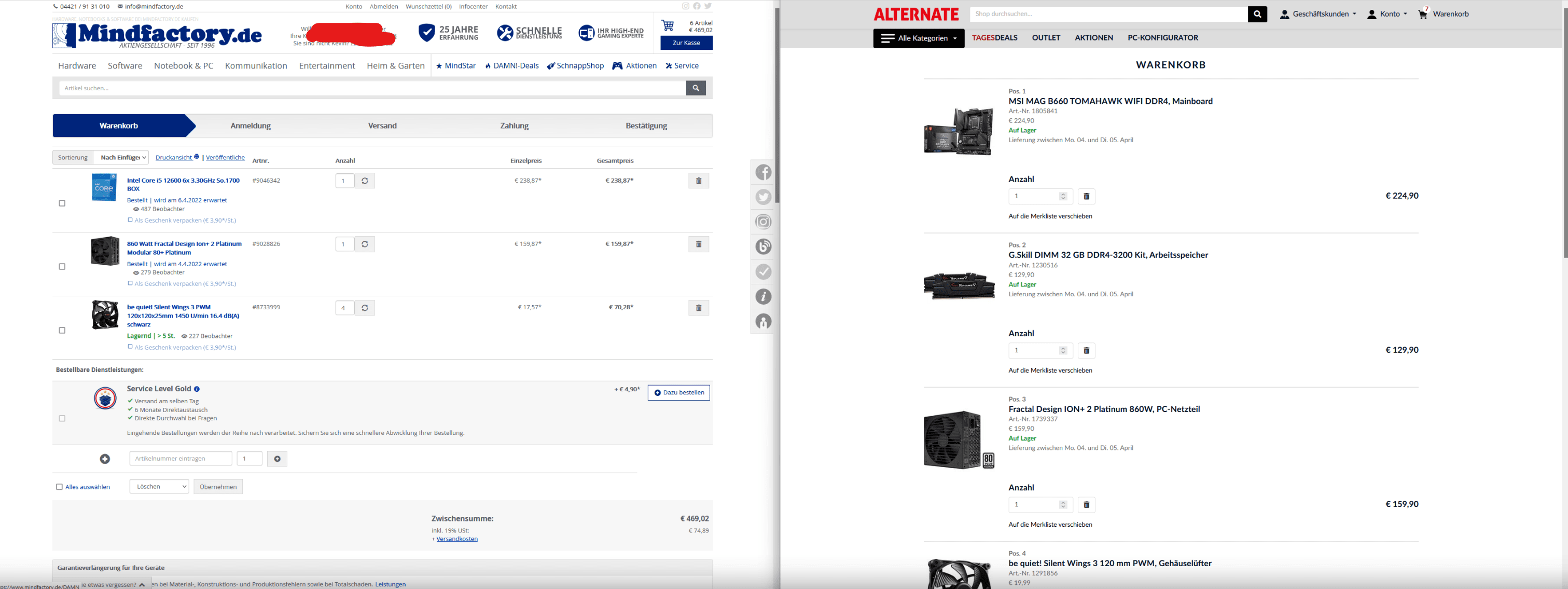
Task: Click the Mindfactory search magnifier button
Action: coord(696,88)
